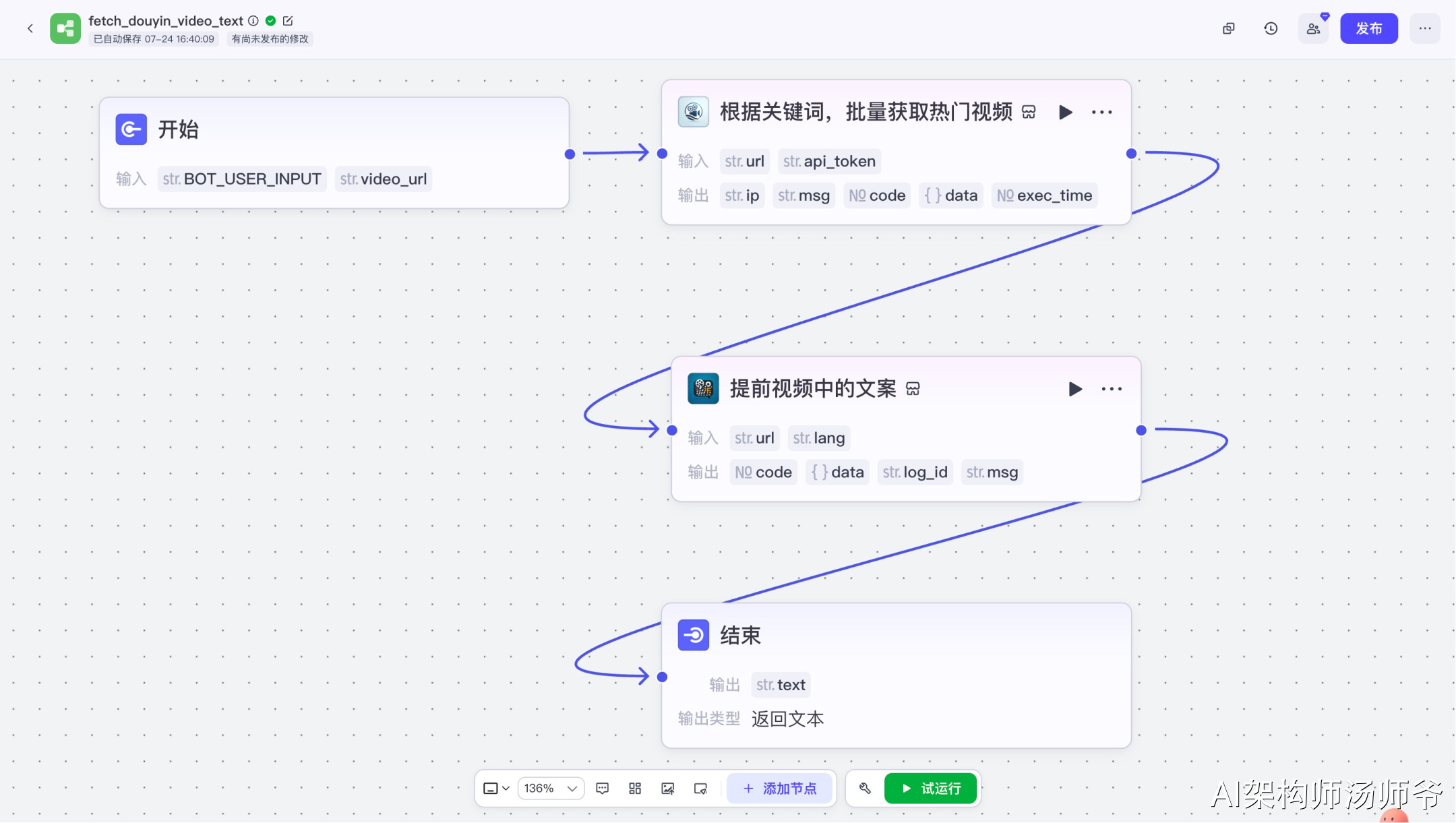Viewport: 1456px width, 823px height.
Task: Open the version history clock icon
Action: click(x=1271, y=28)
